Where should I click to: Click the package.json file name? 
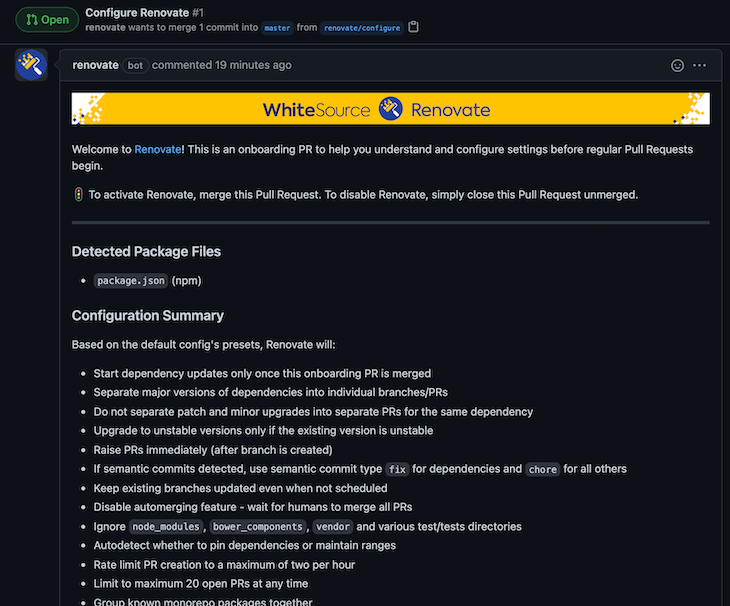coord(130,281)
